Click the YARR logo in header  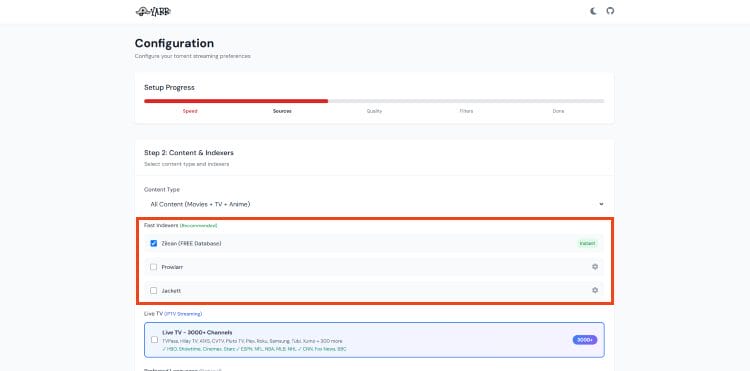(153, 11)
